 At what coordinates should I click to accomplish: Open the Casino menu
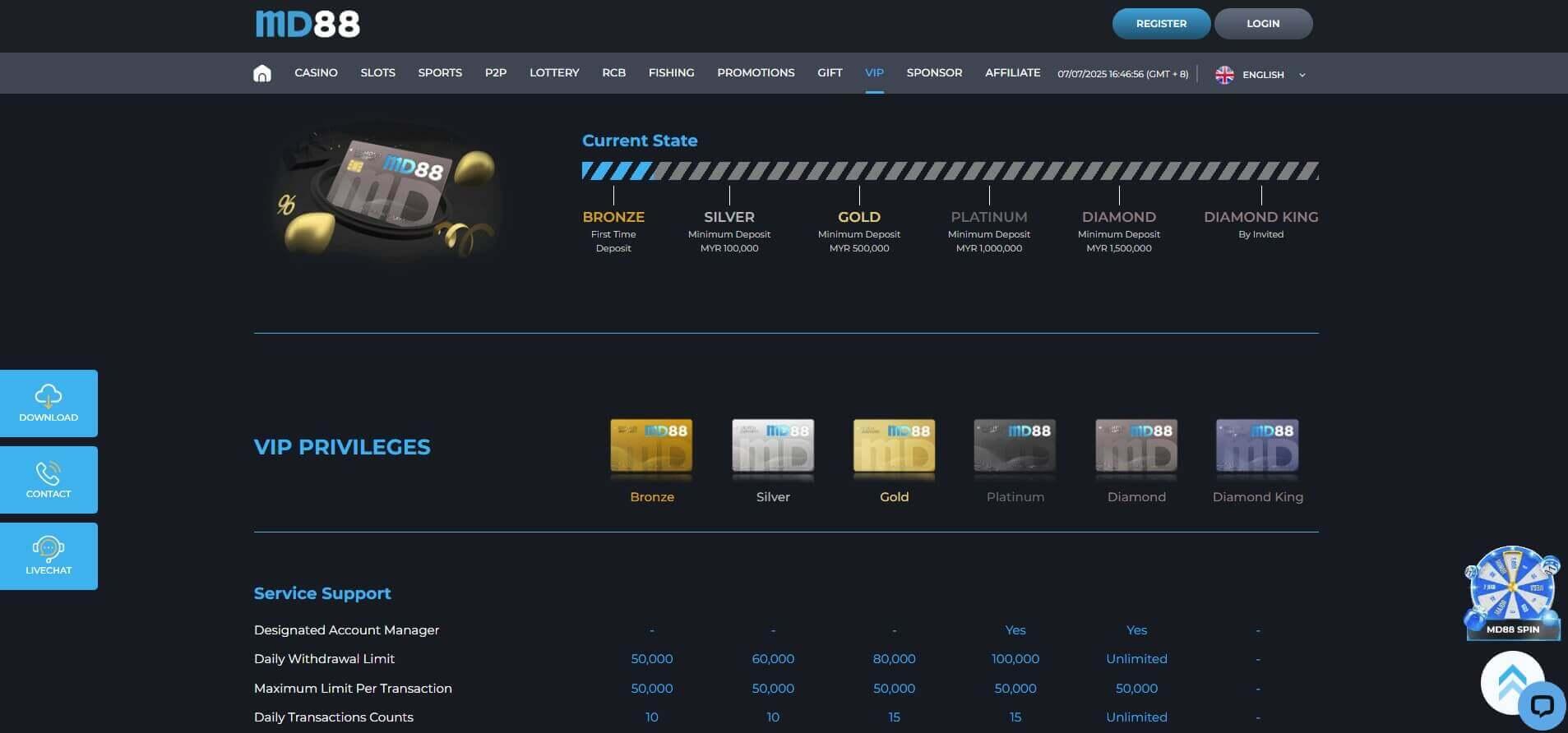pos(316,73)
